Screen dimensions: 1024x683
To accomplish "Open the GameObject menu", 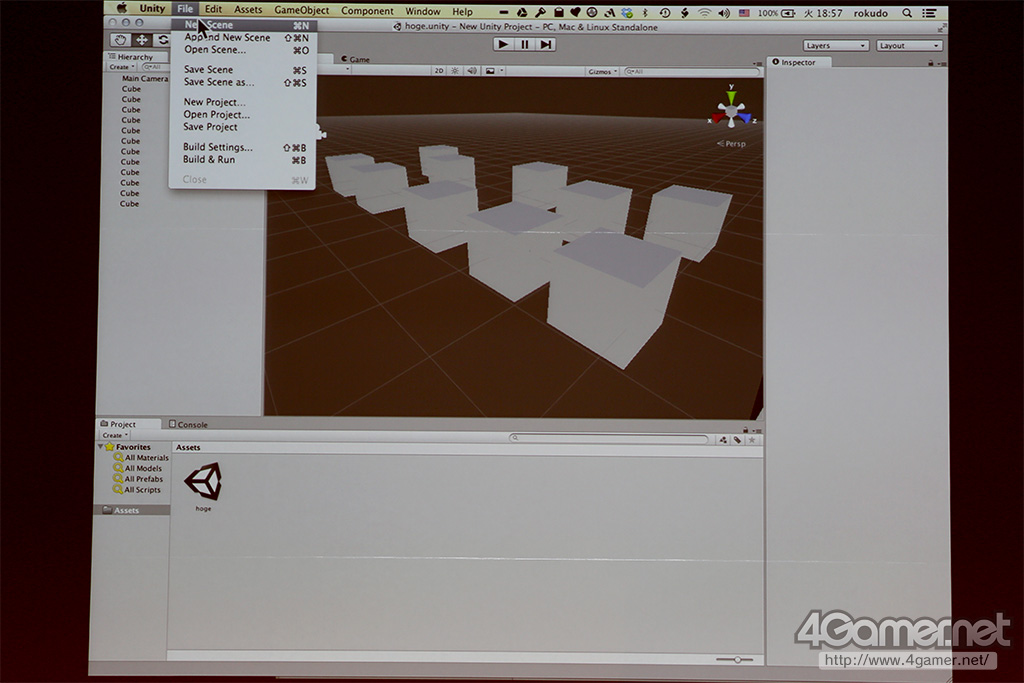I will coord(302,10).
